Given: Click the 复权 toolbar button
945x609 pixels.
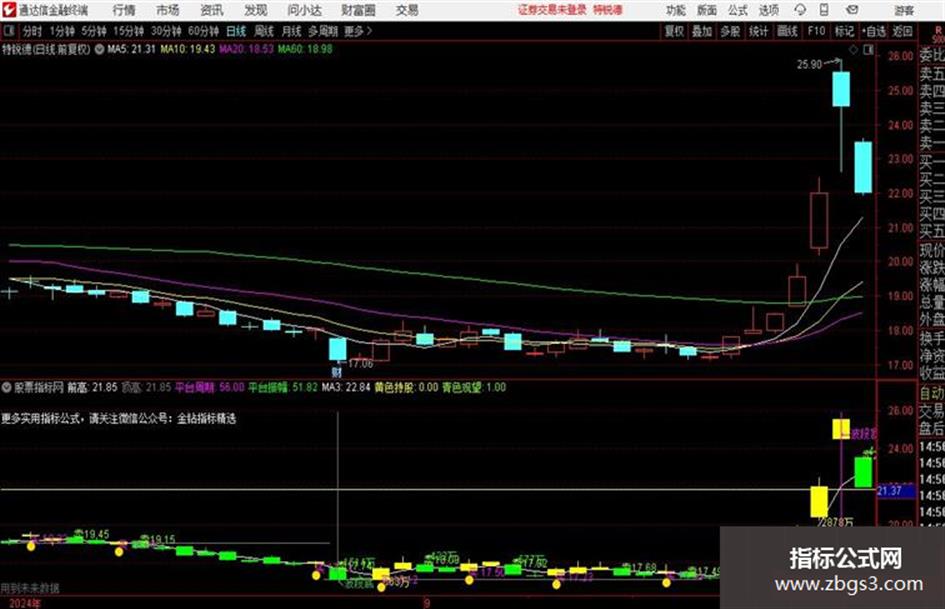Looking at the screenshot, I should point(674,31).
